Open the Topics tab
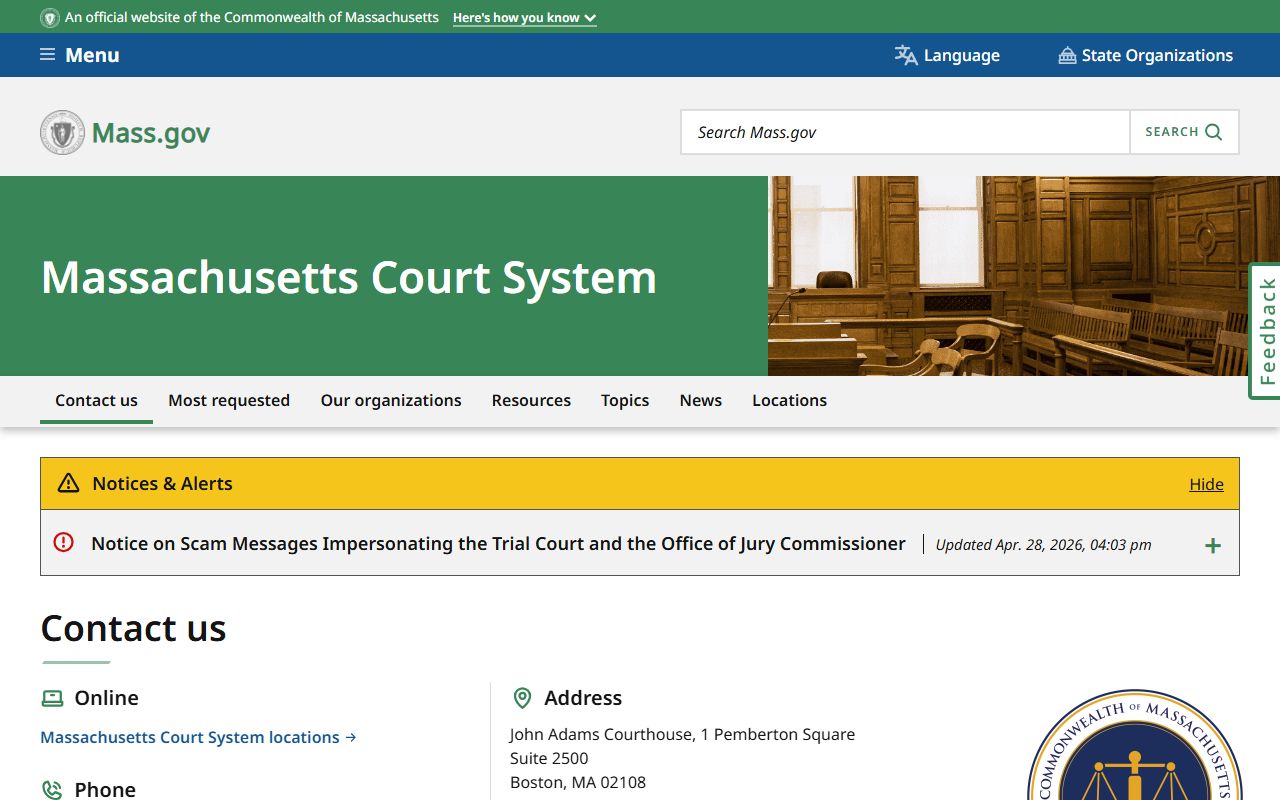The height and width of the screenshot is (800, 1280). click(x=625, y=400)
